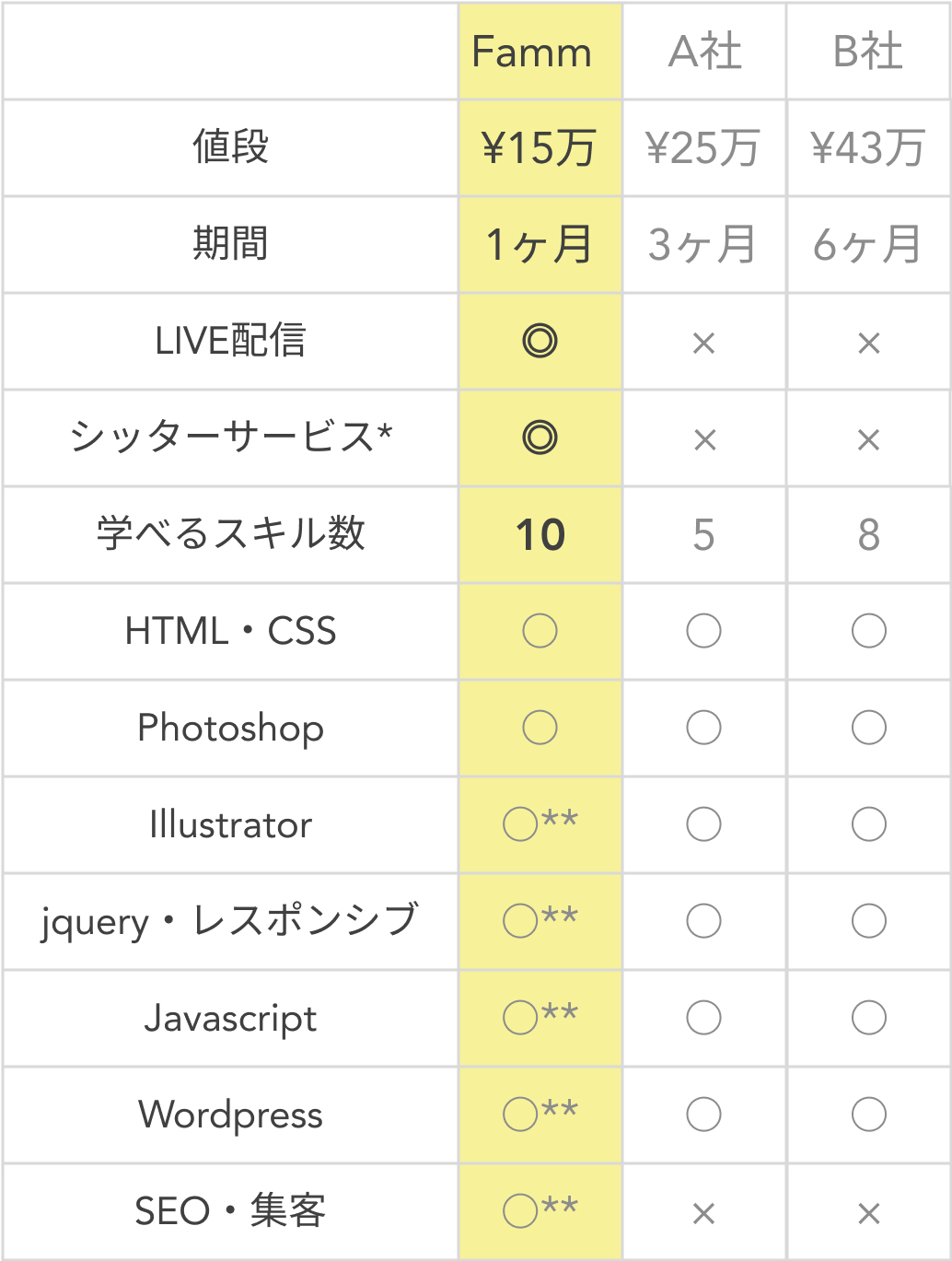Click Famm's skill count of 10

coord(540,535)
